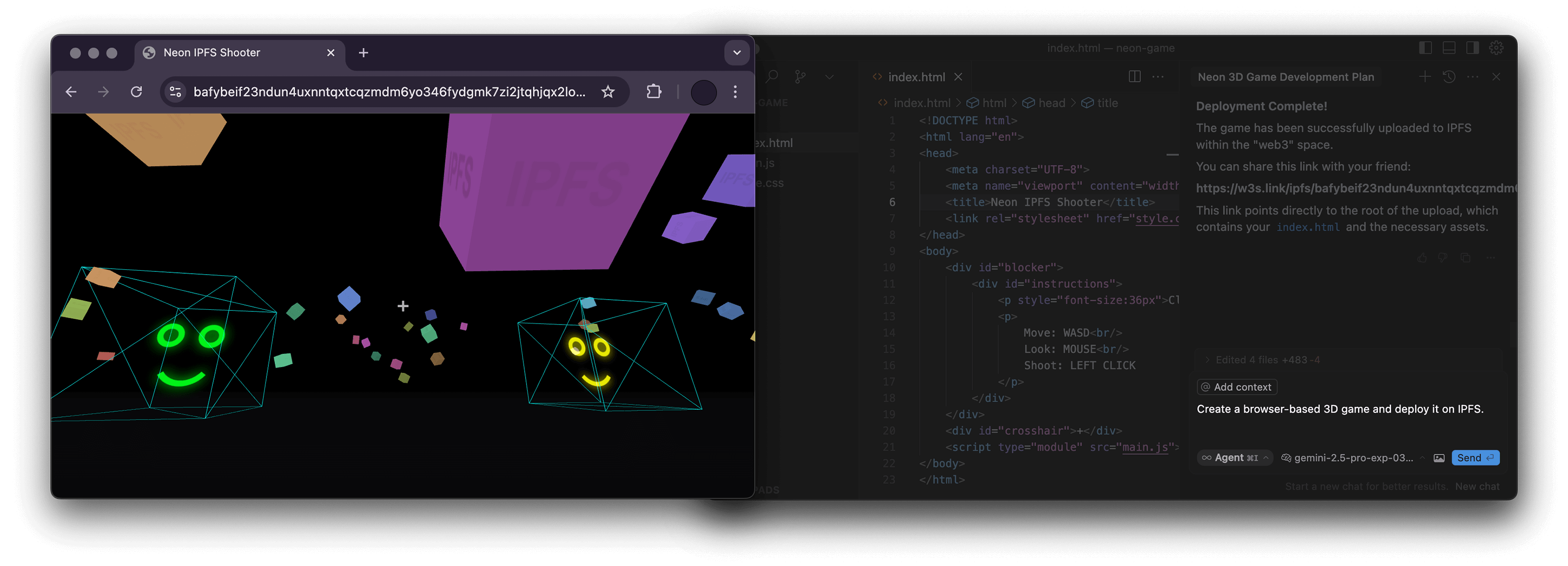Click the split editor icon
Viewport: 1568px width, 566px height.
(1134, 77)
